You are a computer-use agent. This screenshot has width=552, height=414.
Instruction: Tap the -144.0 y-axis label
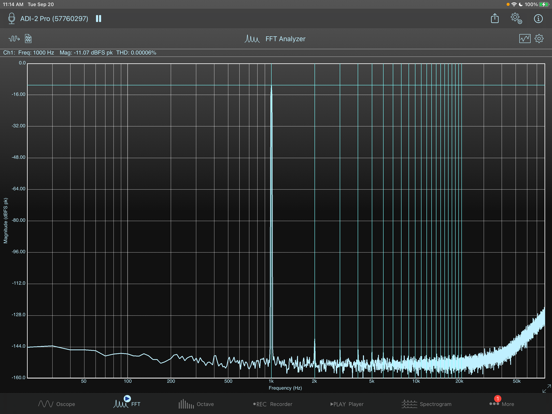click(19, 346)
